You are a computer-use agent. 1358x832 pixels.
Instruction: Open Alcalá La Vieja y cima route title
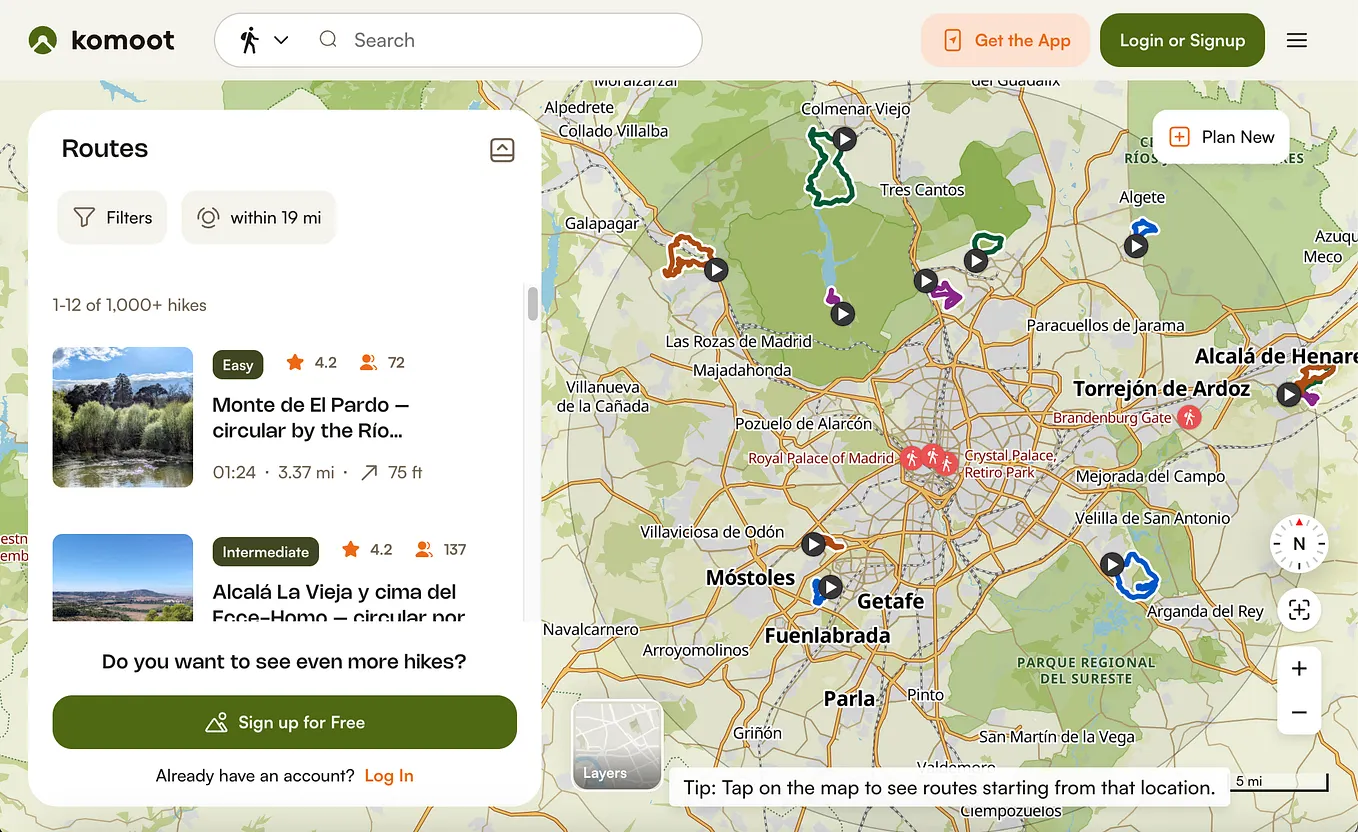(x=338, y=604)
